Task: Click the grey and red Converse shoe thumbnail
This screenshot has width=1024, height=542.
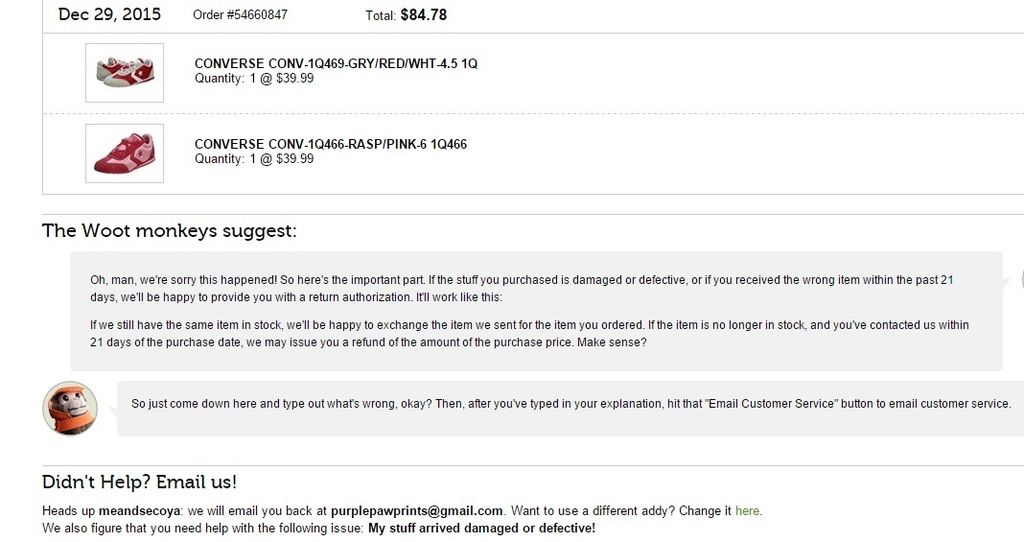Action: coord(124,72)
